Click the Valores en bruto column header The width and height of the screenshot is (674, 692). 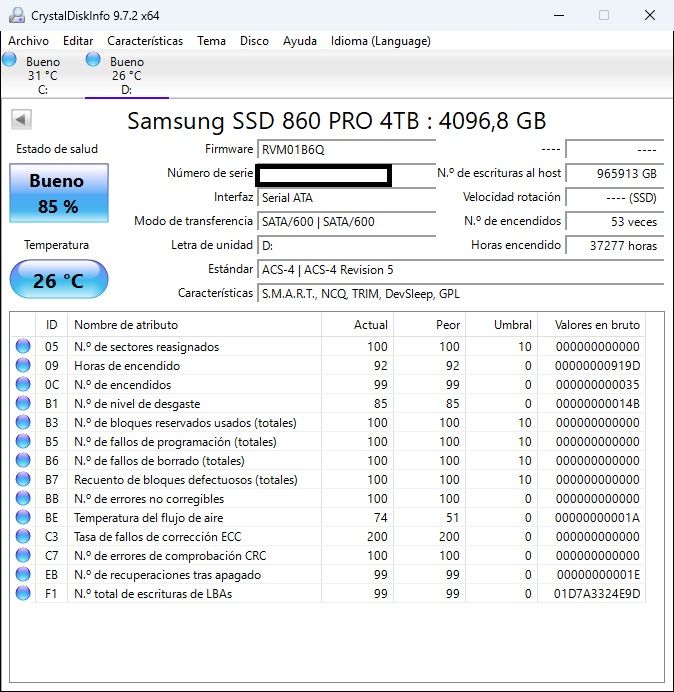pos(591,325)
